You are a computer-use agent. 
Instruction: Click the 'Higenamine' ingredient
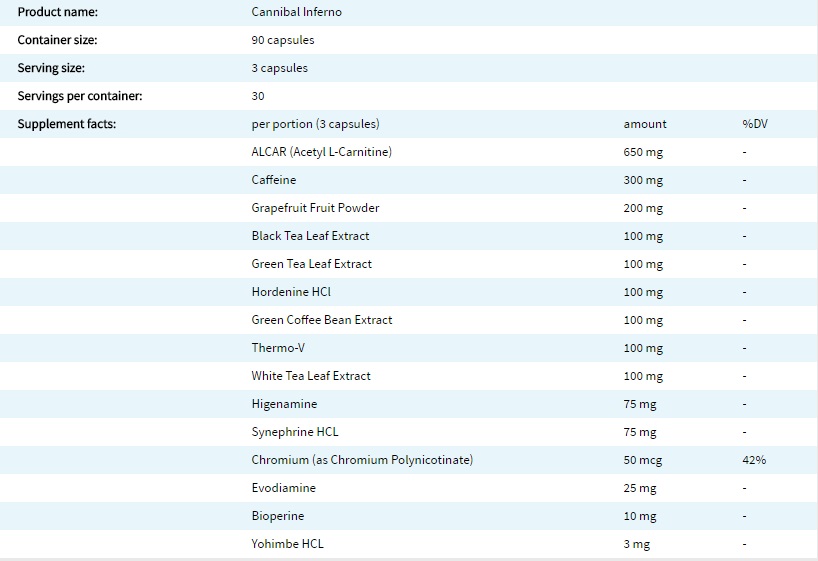(x=284, y=404)
